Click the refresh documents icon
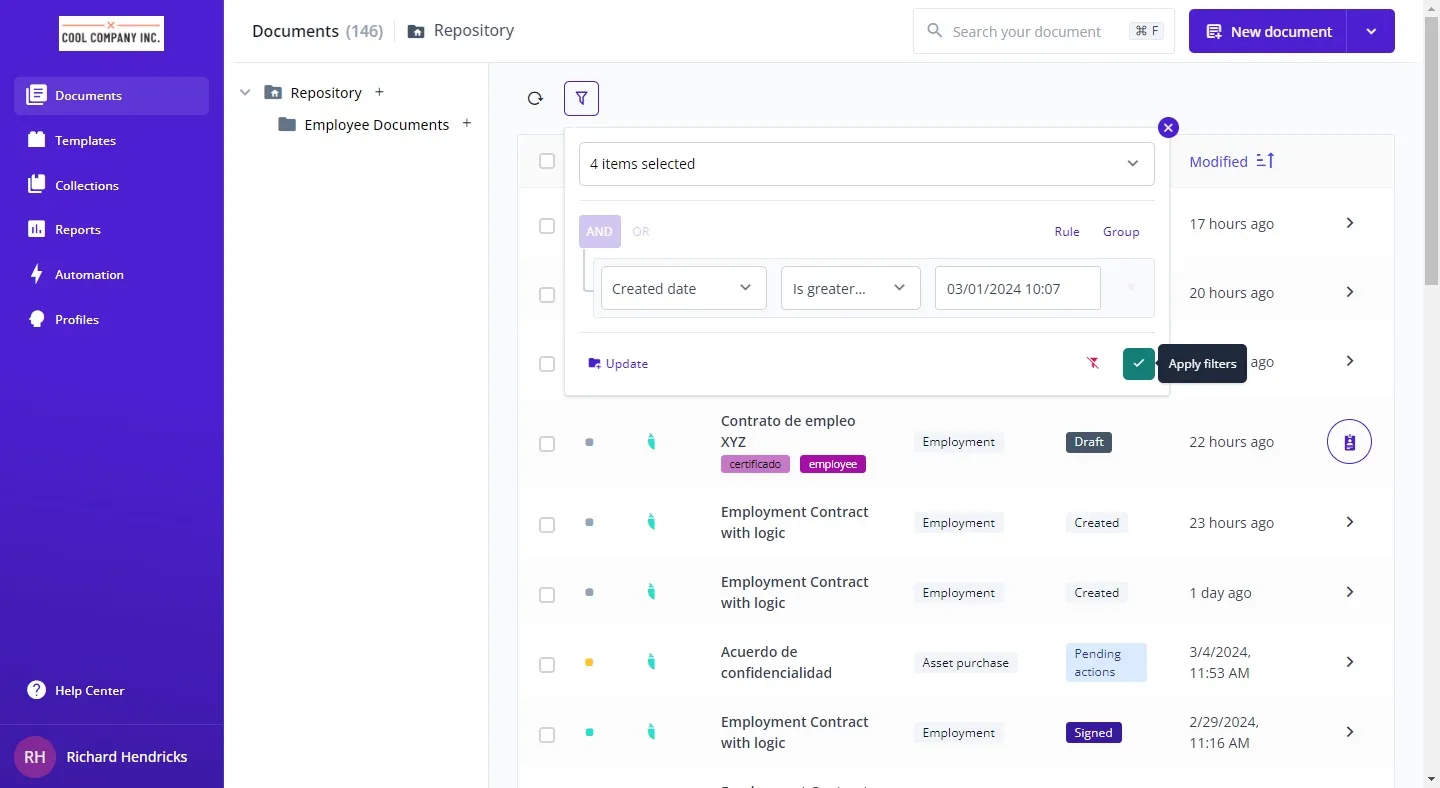The height and width of the screenshot is (788, 1440). pyautogui.click(x=535, y=98)
